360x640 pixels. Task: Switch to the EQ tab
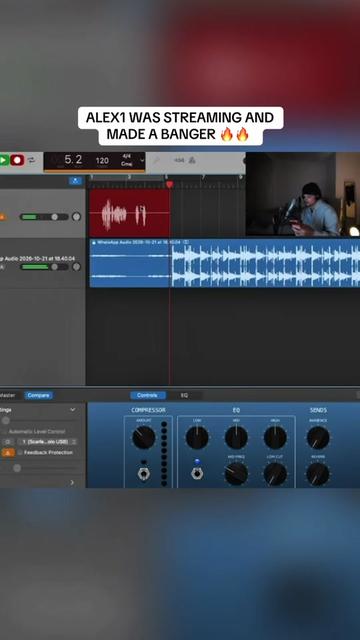184,395
